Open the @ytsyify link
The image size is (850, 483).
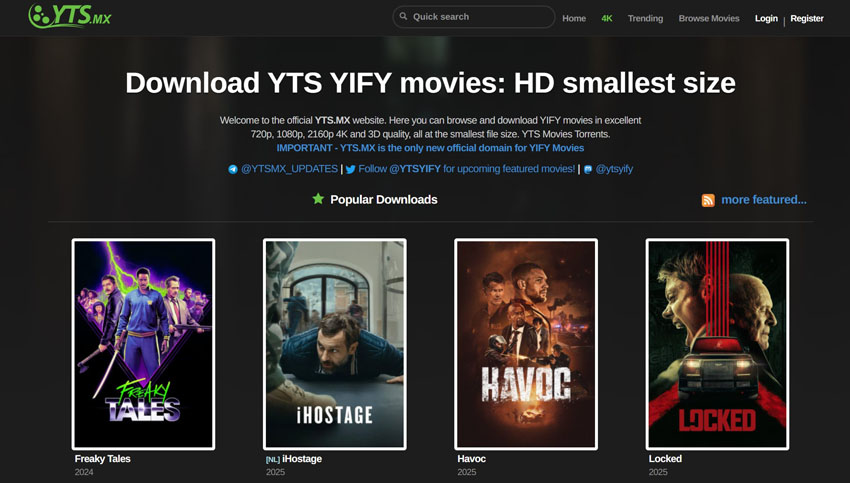click(614, 169)
